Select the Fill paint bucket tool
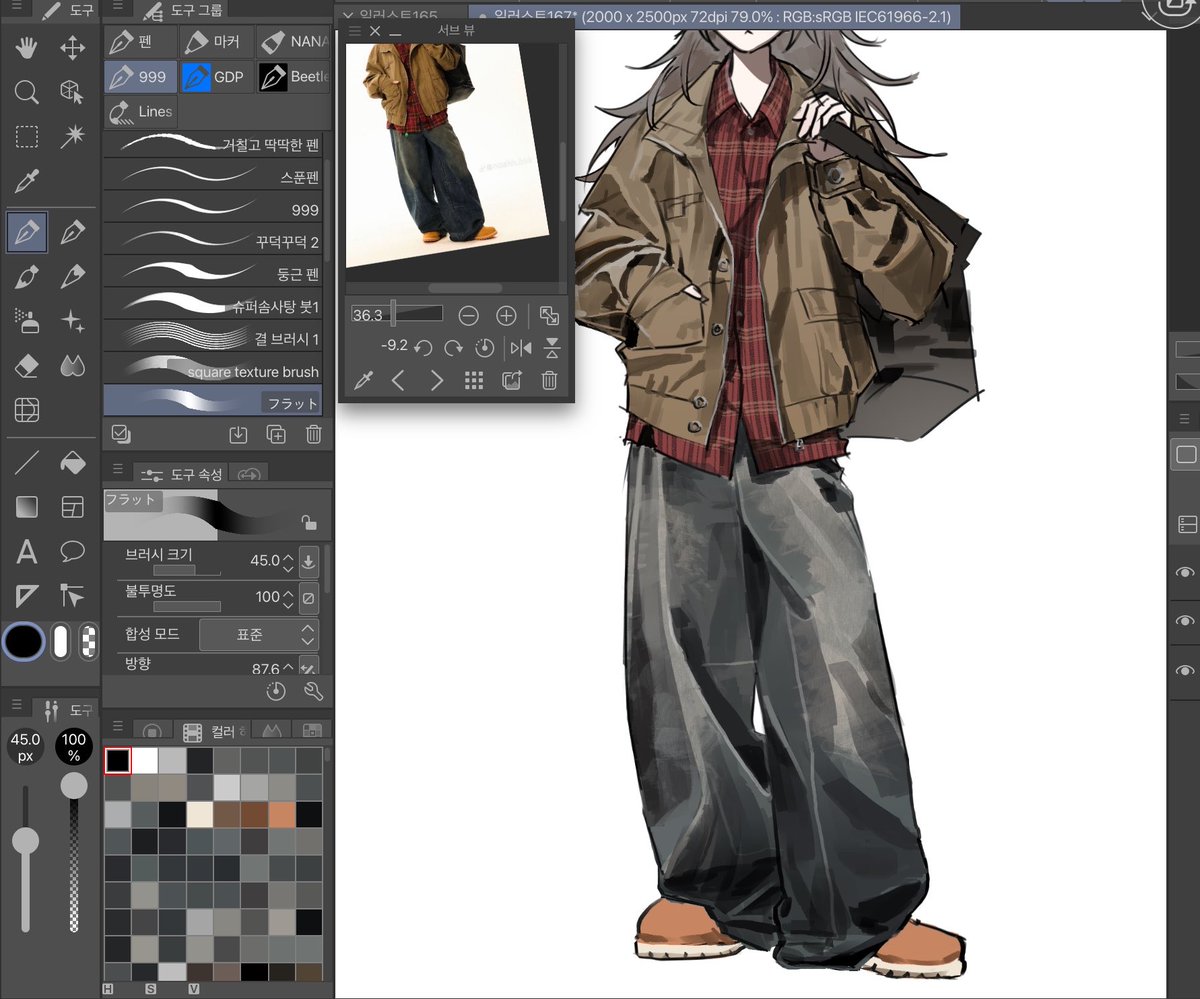The image size is (1200, 999). click(72, 462)
